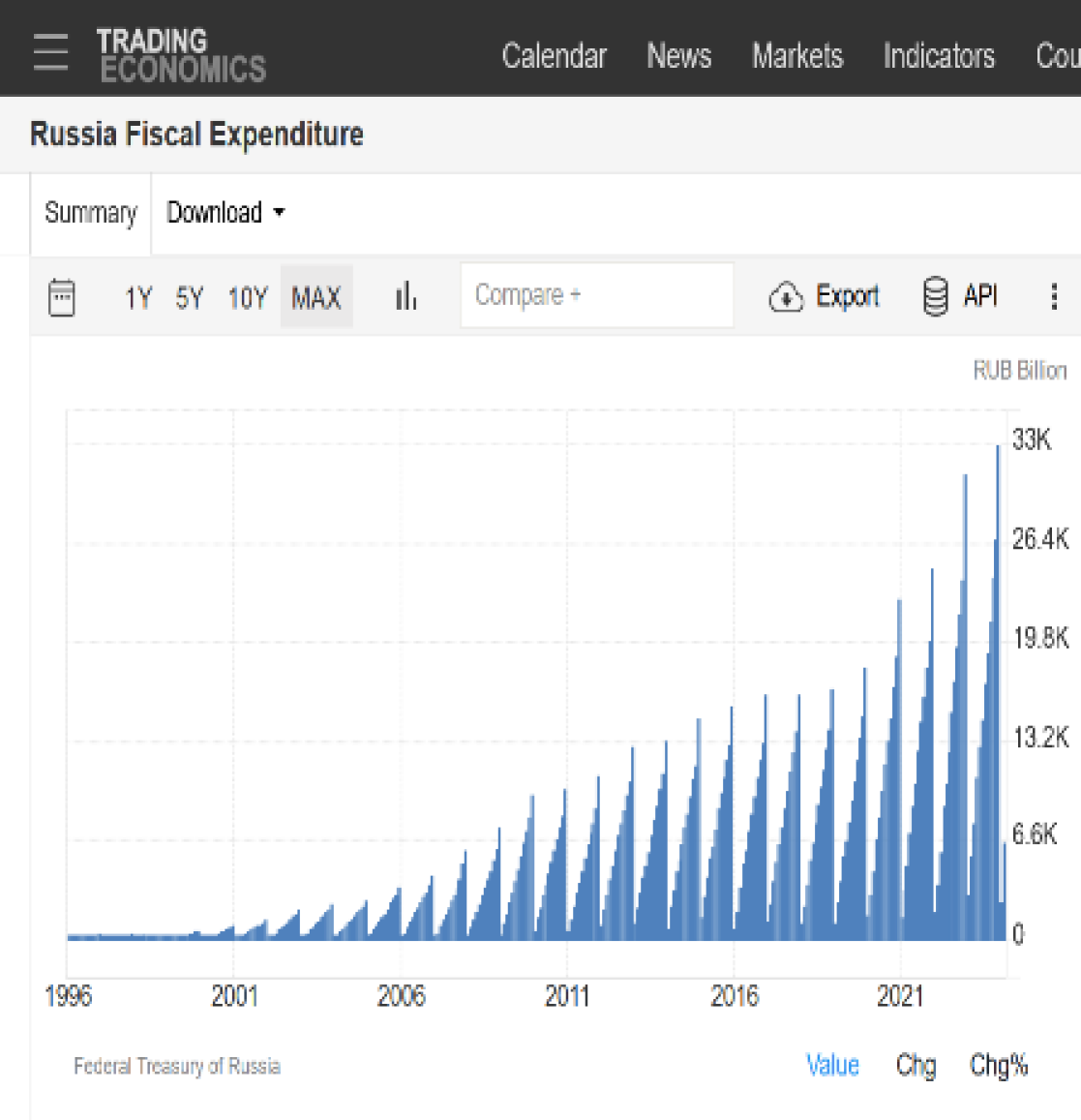Click the Compare input field
The width and height of the screenshot is (1081, 1120).
(x=596, y=295)
